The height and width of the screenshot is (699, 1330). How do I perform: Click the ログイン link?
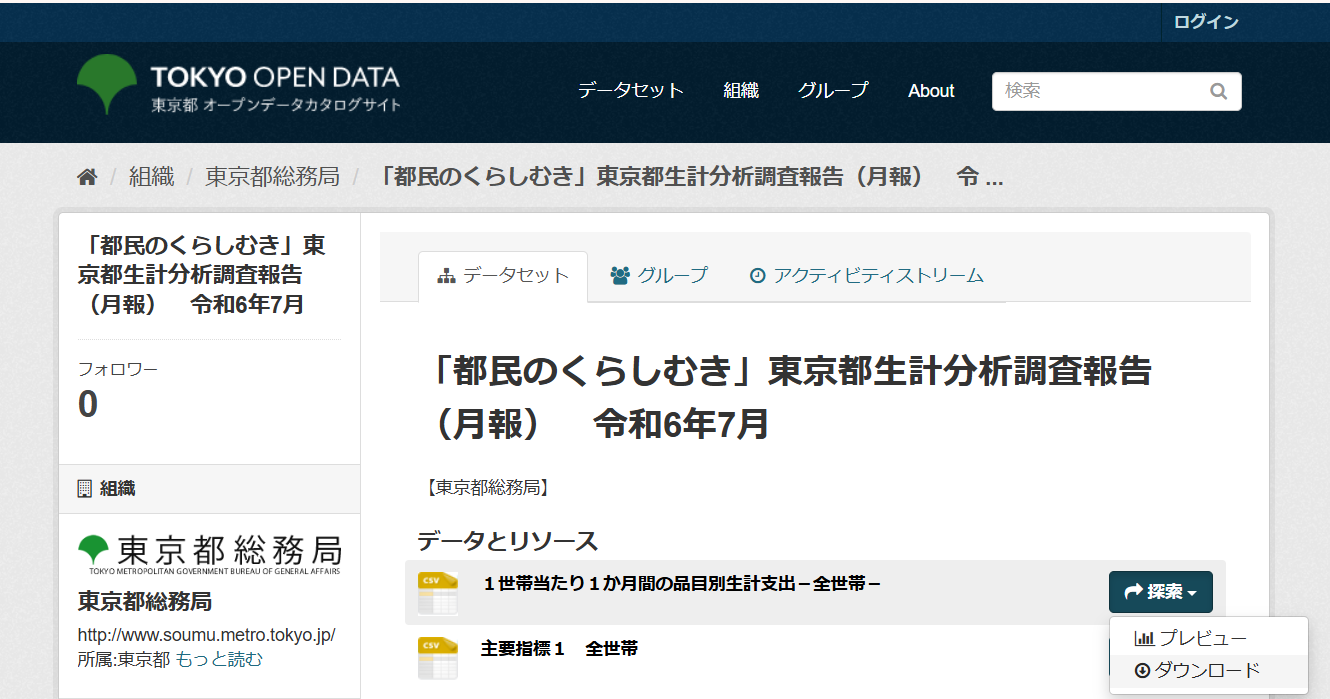pyautogui.click(x=1206, y=22)
